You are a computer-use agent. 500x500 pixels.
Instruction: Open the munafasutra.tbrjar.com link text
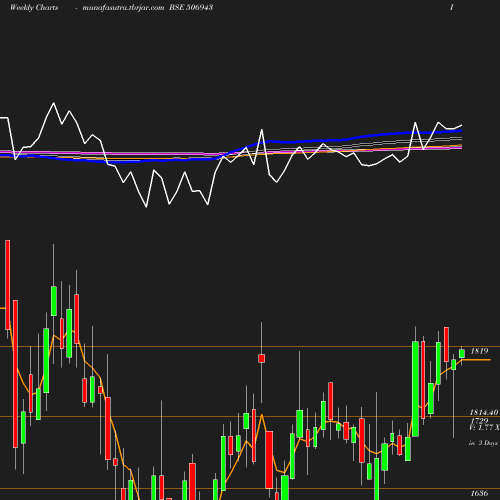[123, 8]
